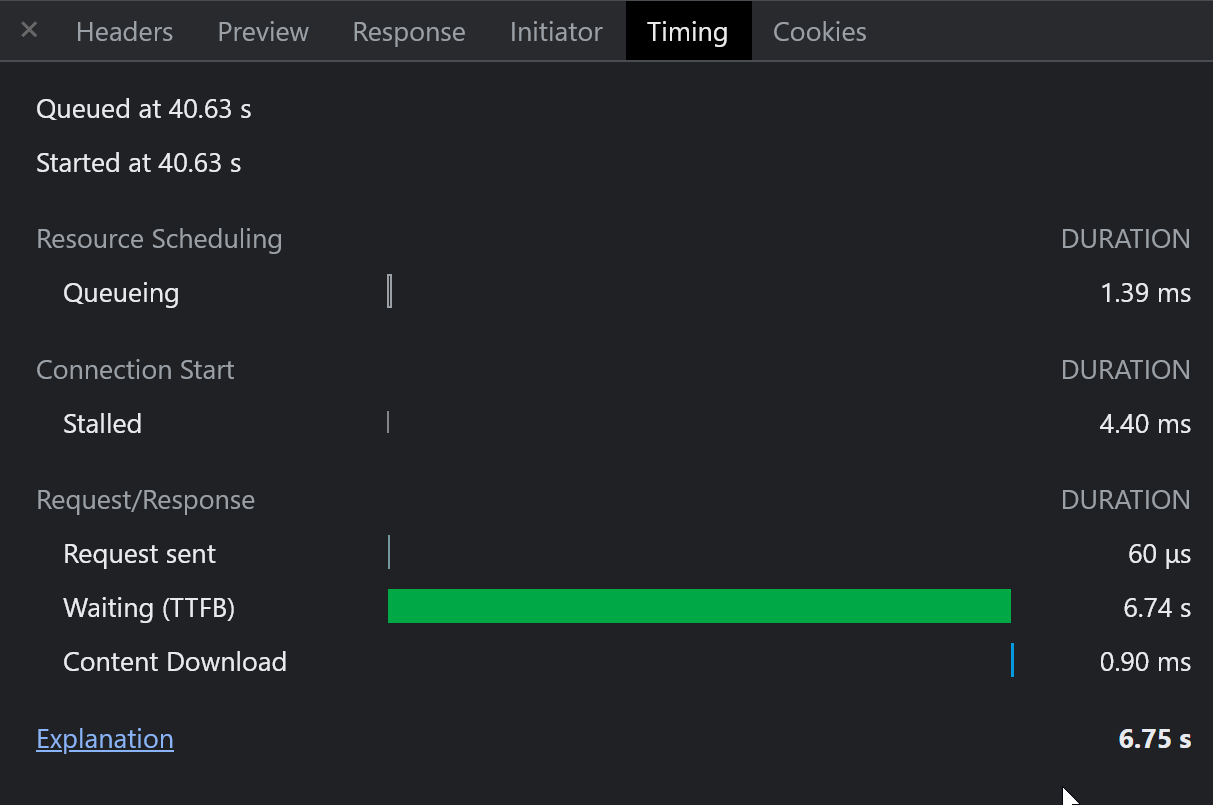Click the Stalled timing bar marker
This screenshot has width=1213, height=805.
coord(387,423)
